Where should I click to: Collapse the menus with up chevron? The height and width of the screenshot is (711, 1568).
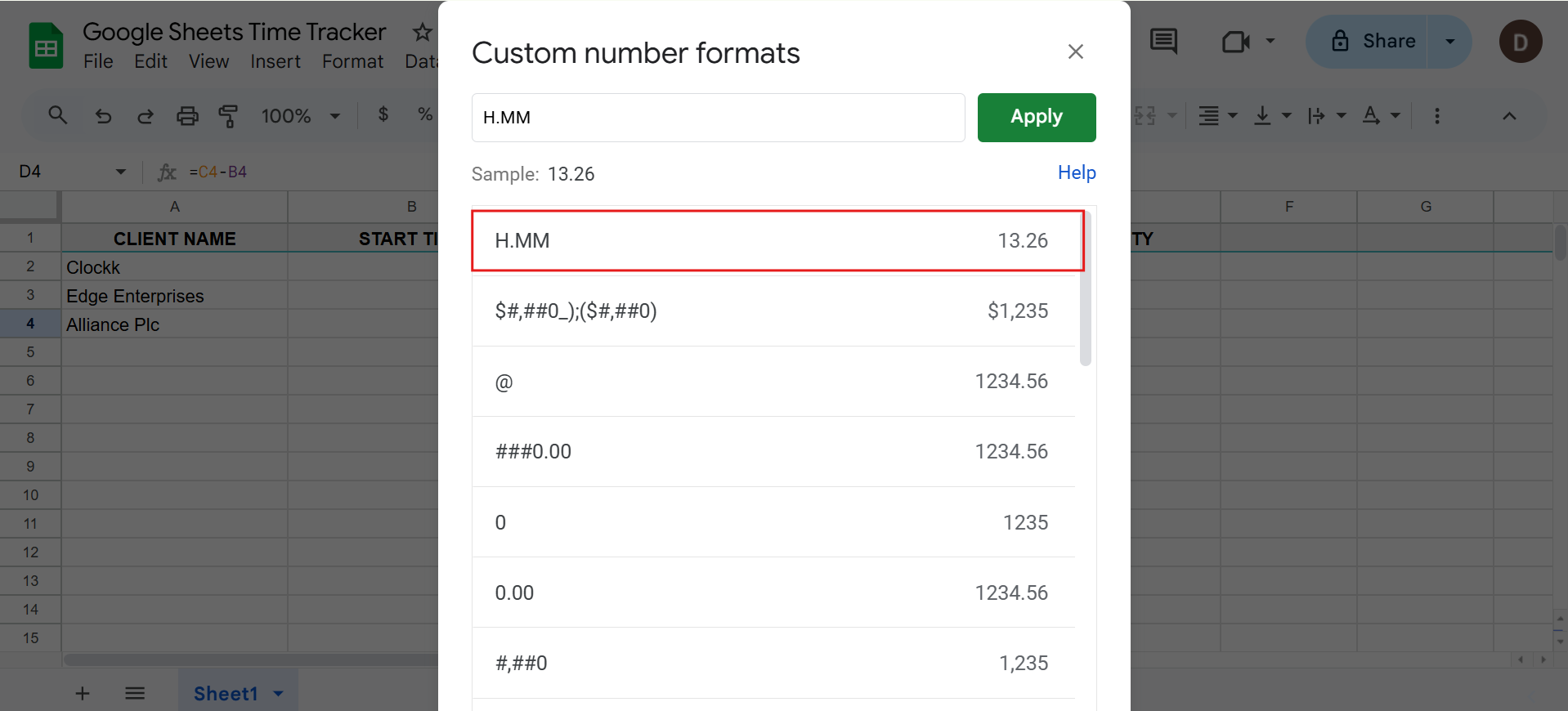coord(1509,116)
